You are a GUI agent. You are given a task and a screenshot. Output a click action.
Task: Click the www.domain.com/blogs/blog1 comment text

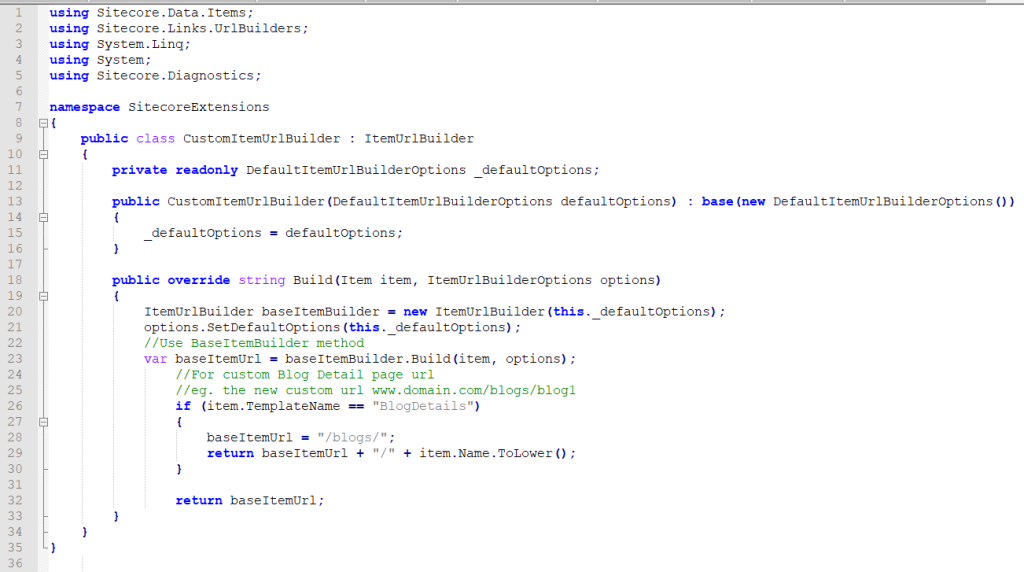[x=473, y=390]
